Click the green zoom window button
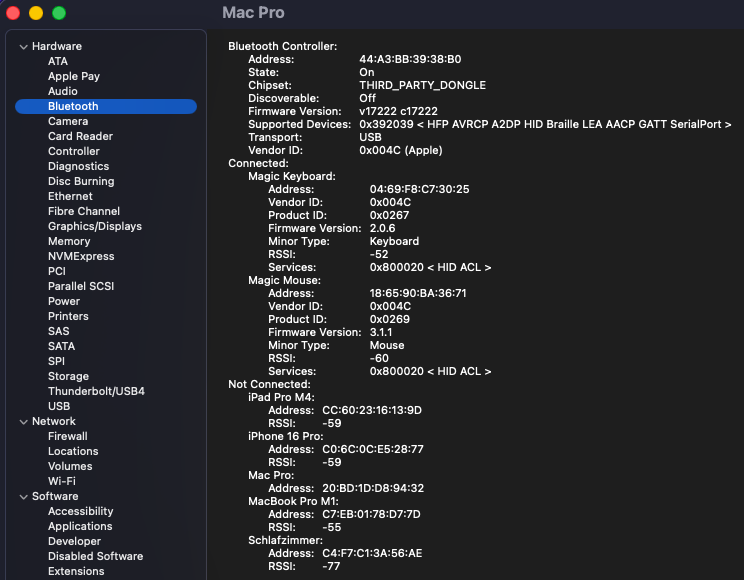Viewport: 744px width, 580px height. pos(59,13)
